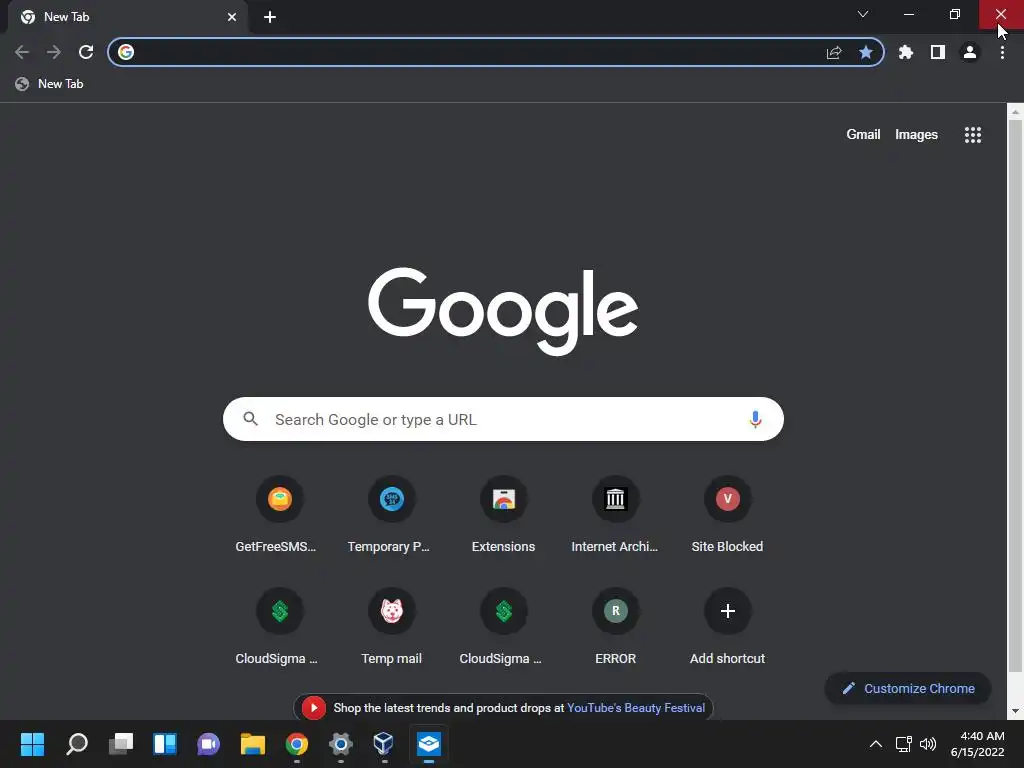Click the share page icon in address bar
This screenshot has width=1024, height=768.
pyautogui.click(x=834, y=52)
